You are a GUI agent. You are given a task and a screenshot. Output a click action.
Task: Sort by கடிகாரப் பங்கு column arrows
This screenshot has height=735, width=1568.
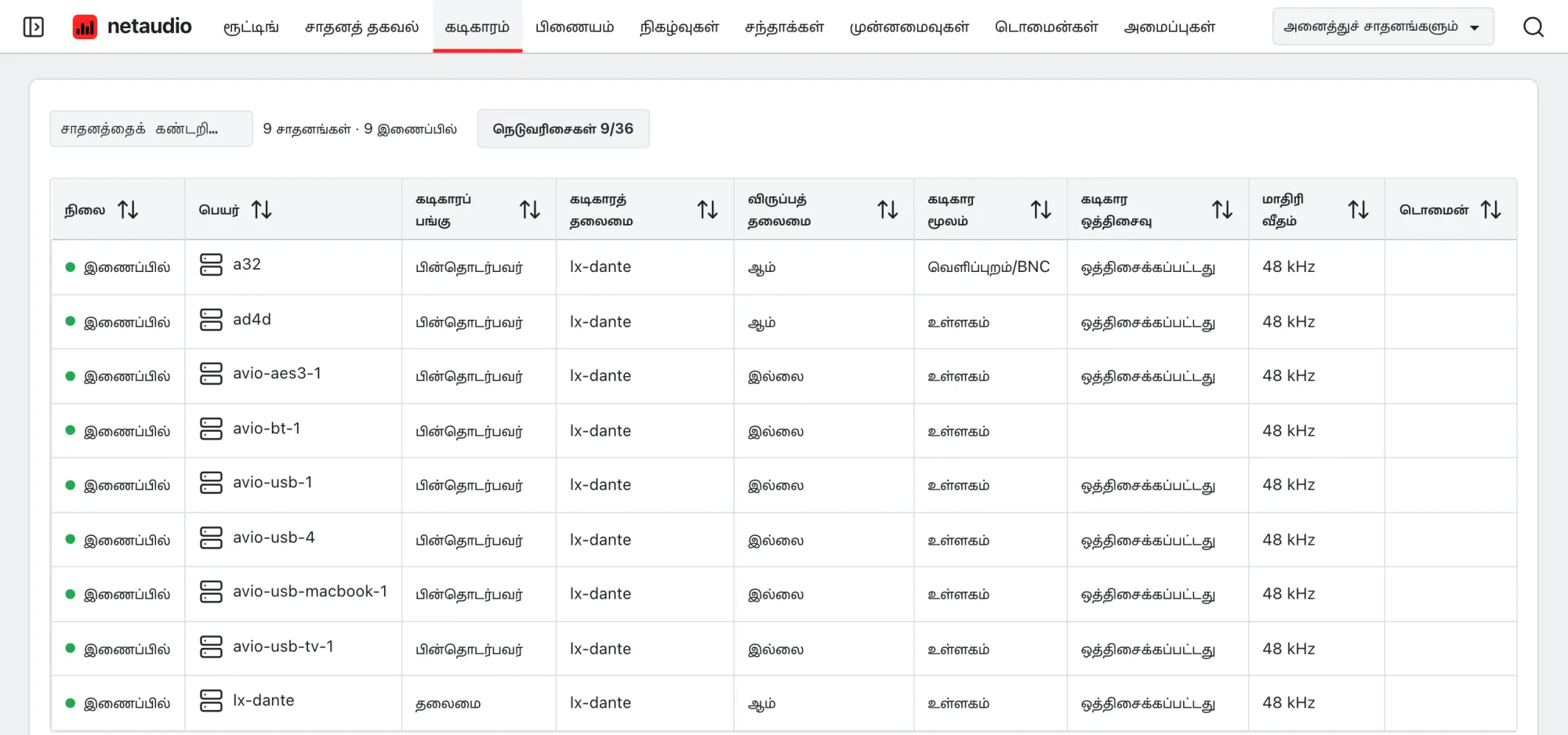tap(530, 209)
